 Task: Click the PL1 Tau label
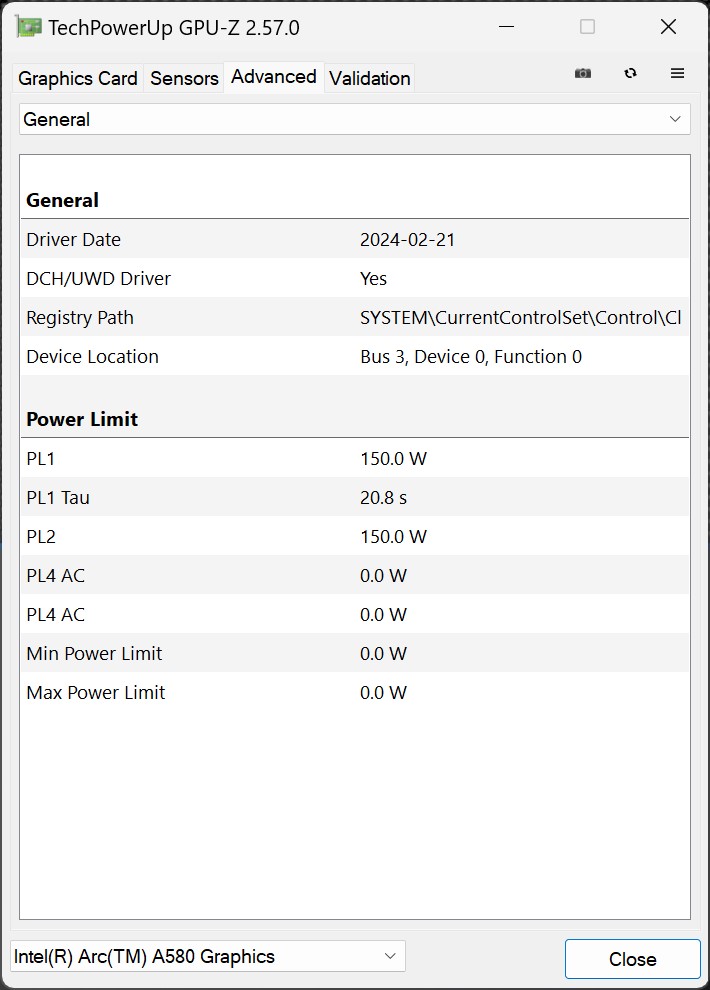coord(58,498)
